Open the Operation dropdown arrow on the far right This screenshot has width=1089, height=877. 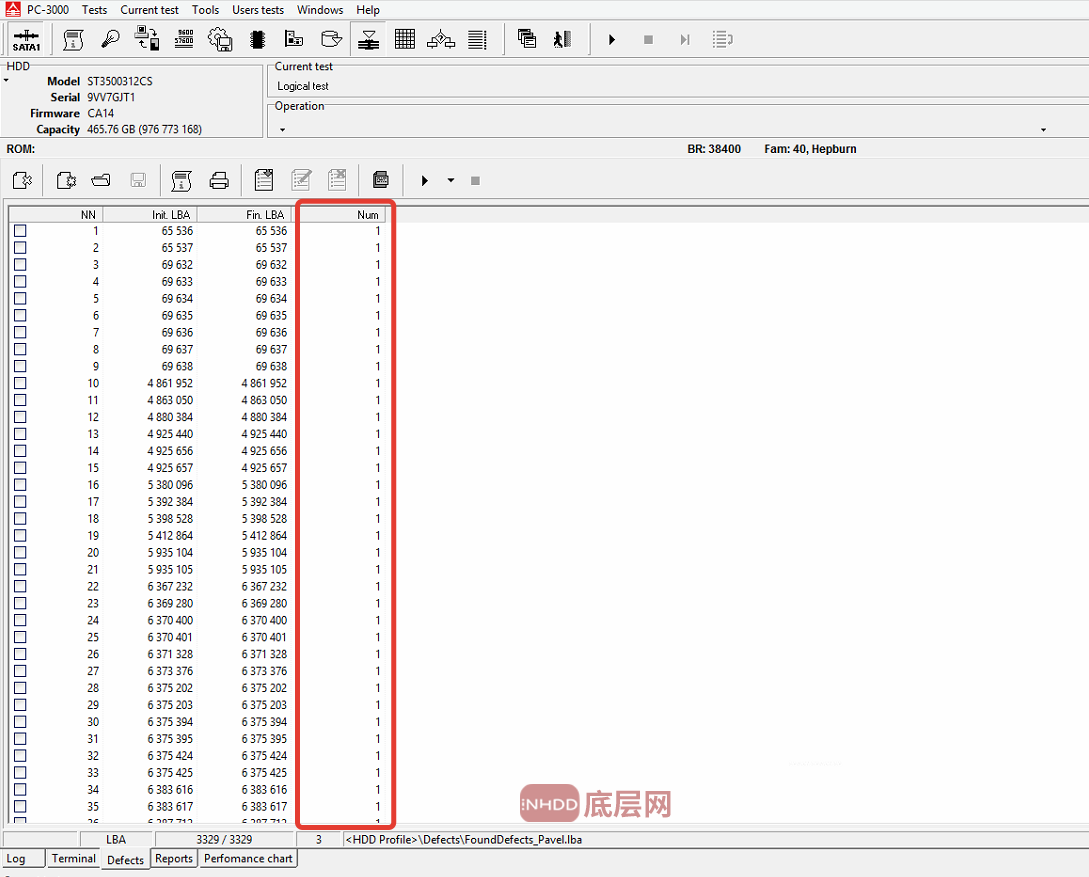pyautogui.click(x=1043, y=129)
